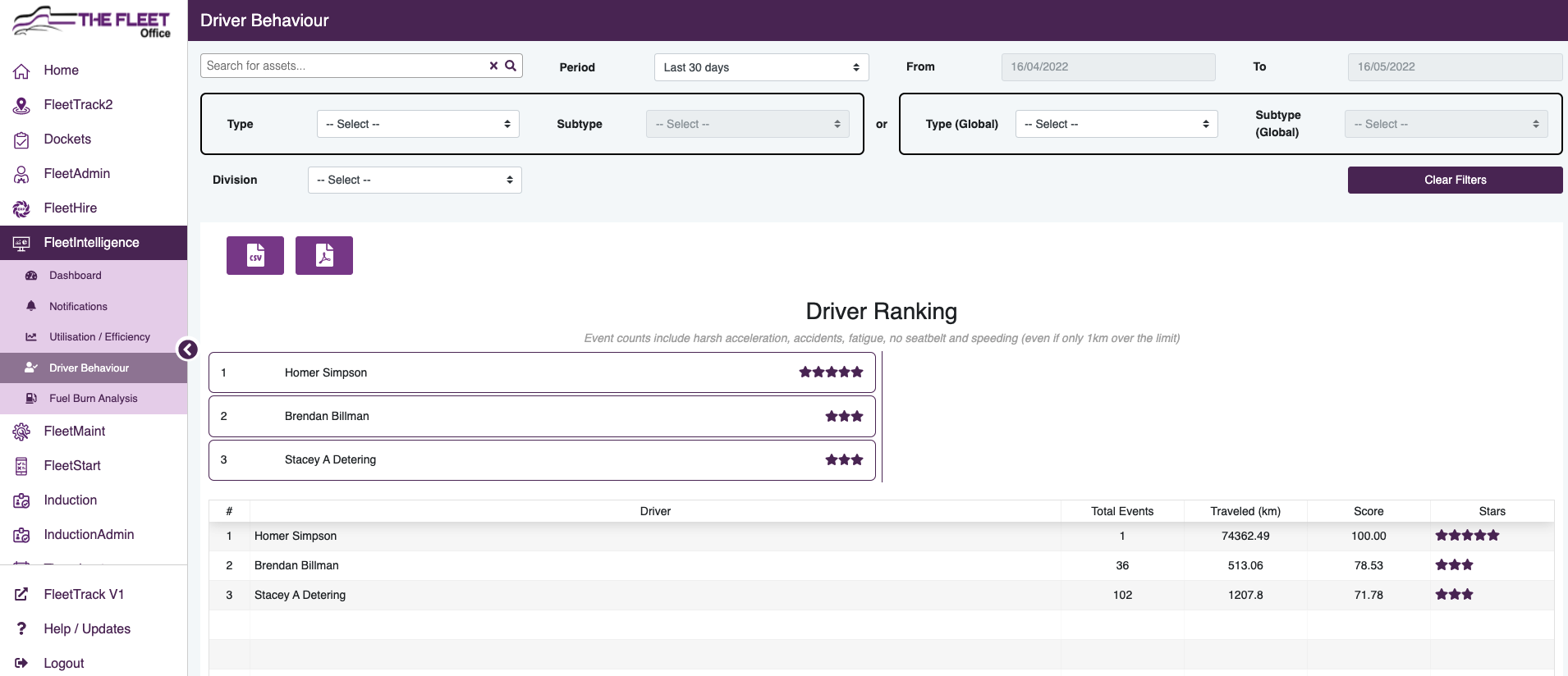Image resolution: width=1568 pixels, height=676 pixels.
Task: Click the Fuel Burn pump icon
Action: [x=31, y=399]
